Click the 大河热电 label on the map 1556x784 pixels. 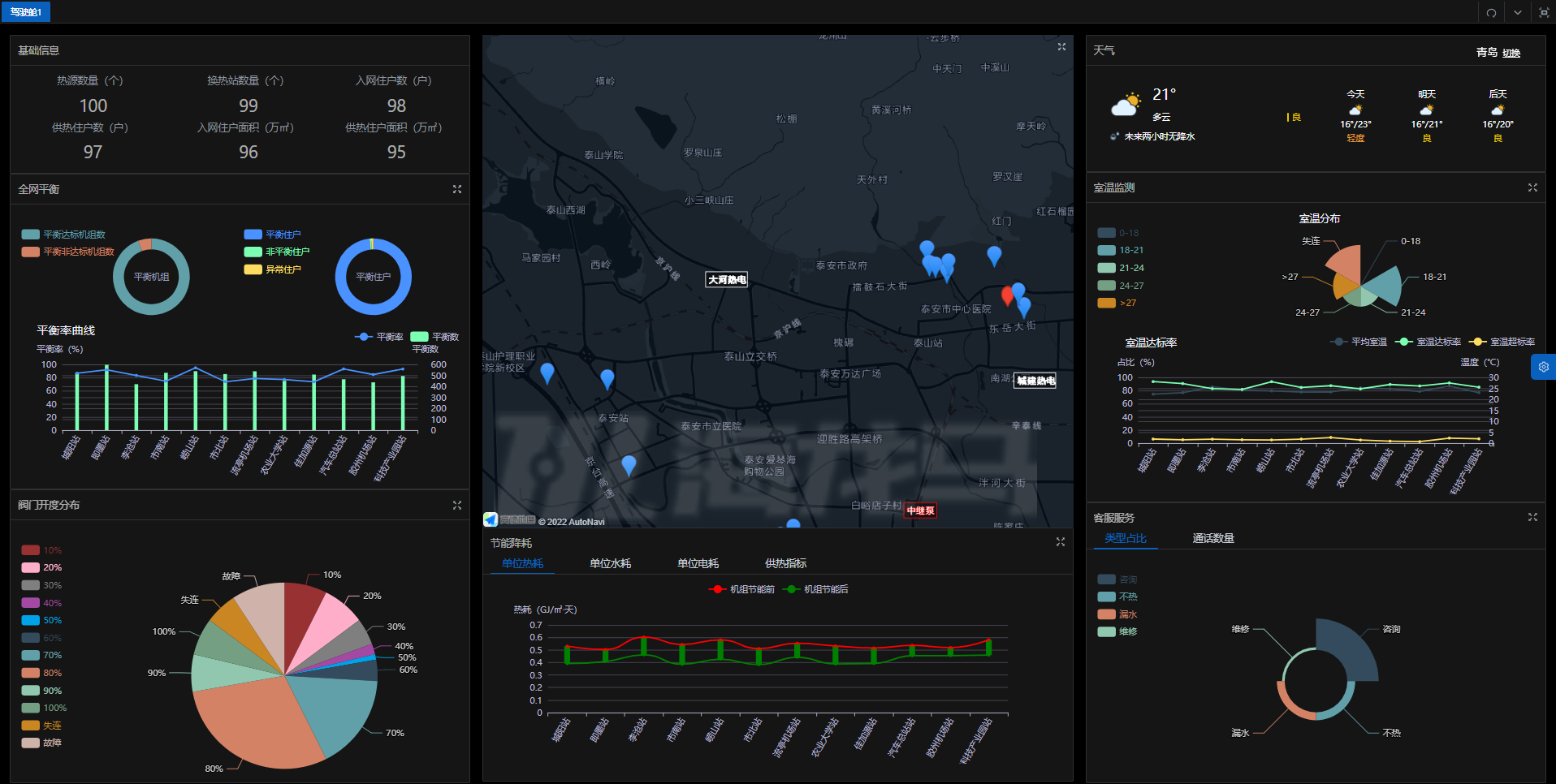(x=726, y=280)
